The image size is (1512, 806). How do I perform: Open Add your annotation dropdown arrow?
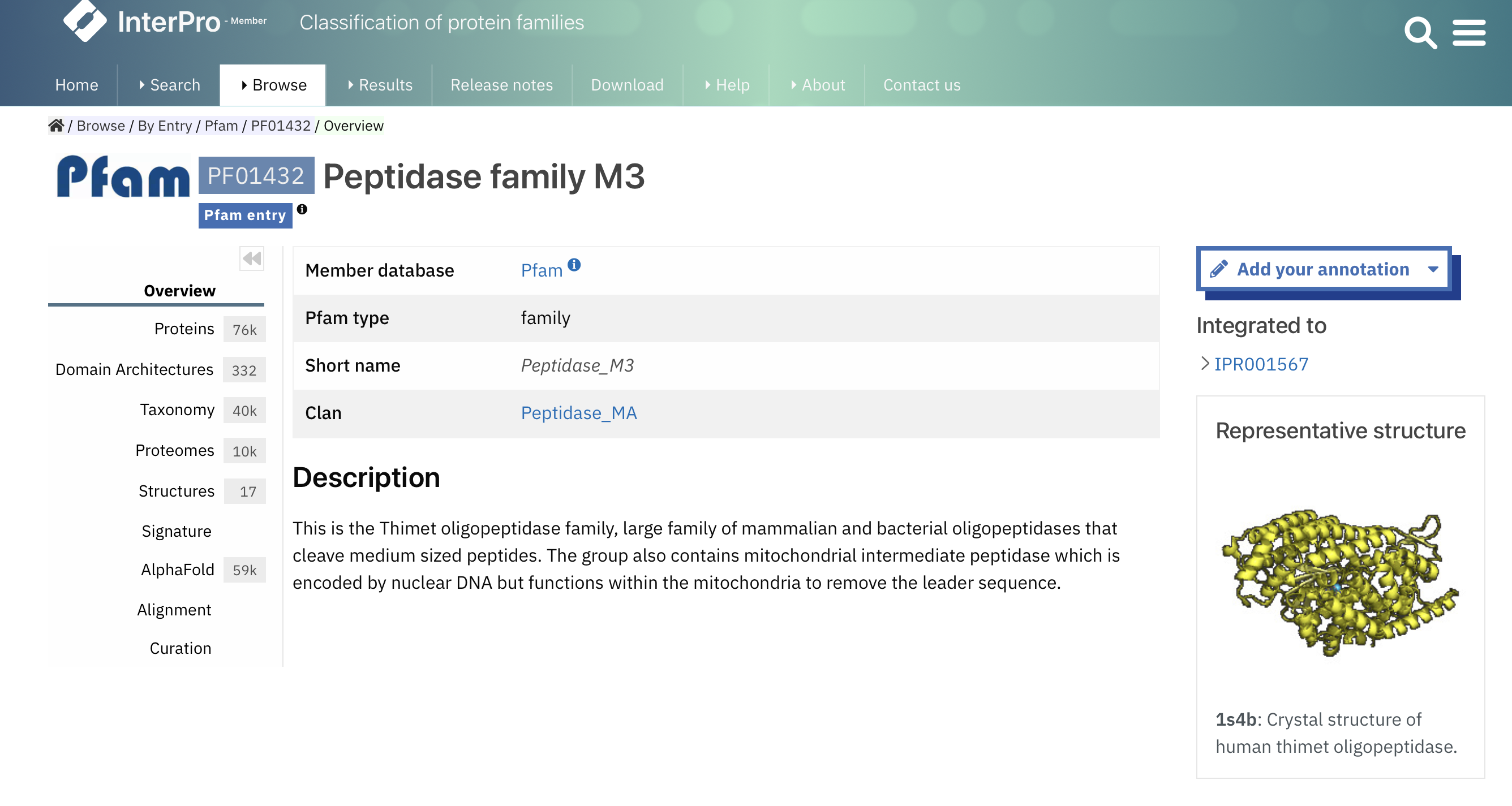(1433, 269)
